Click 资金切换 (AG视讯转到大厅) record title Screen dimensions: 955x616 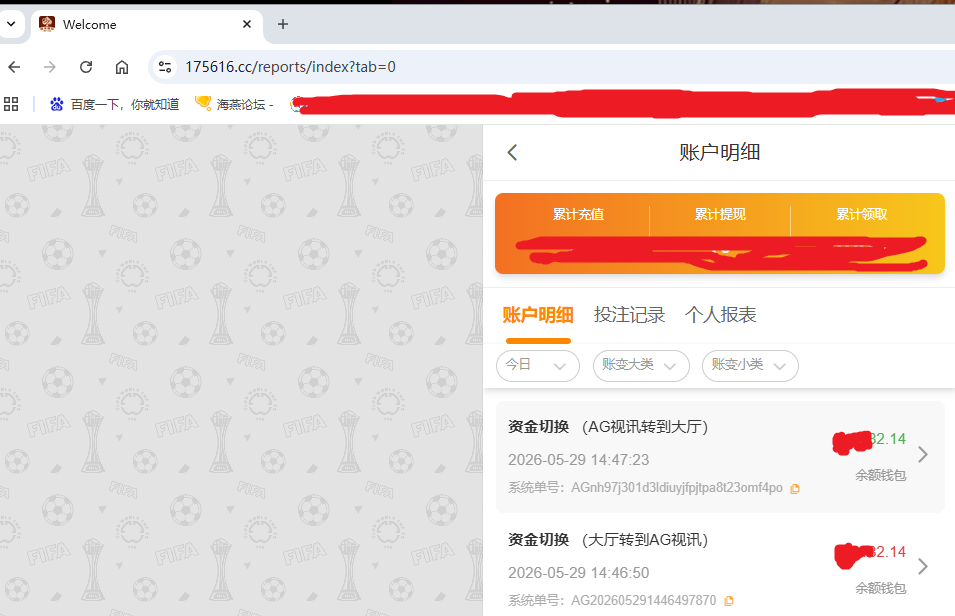click(608, 427)
